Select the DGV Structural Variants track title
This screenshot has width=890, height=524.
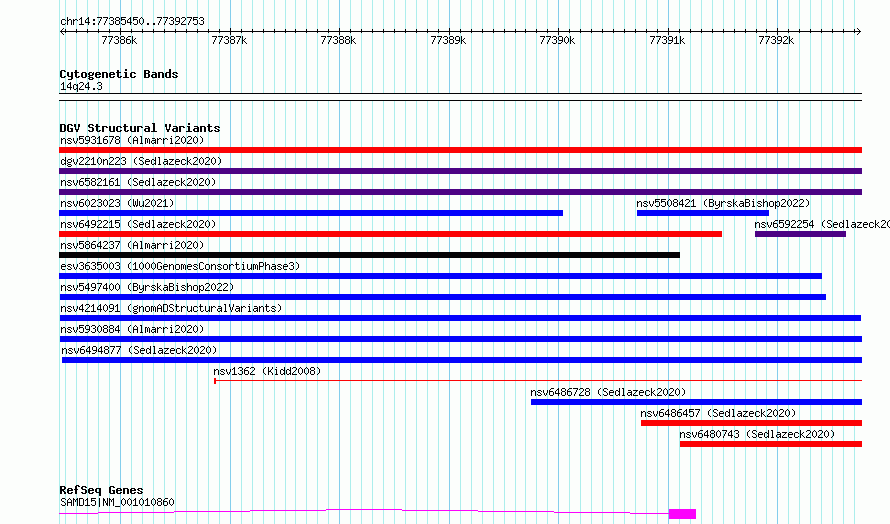[x=140, y=128]
